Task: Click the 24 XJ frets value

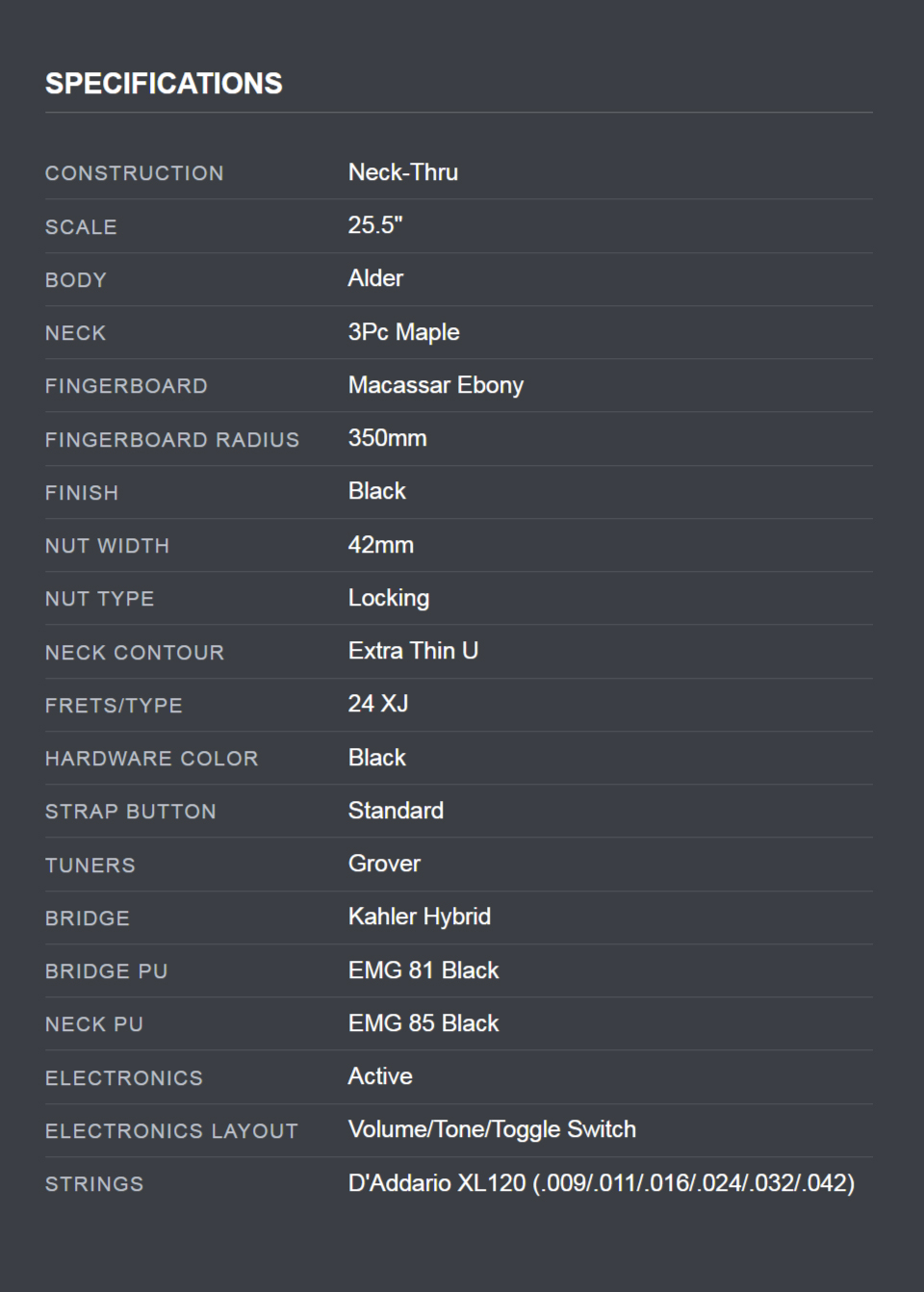Action: coord(377,704)
